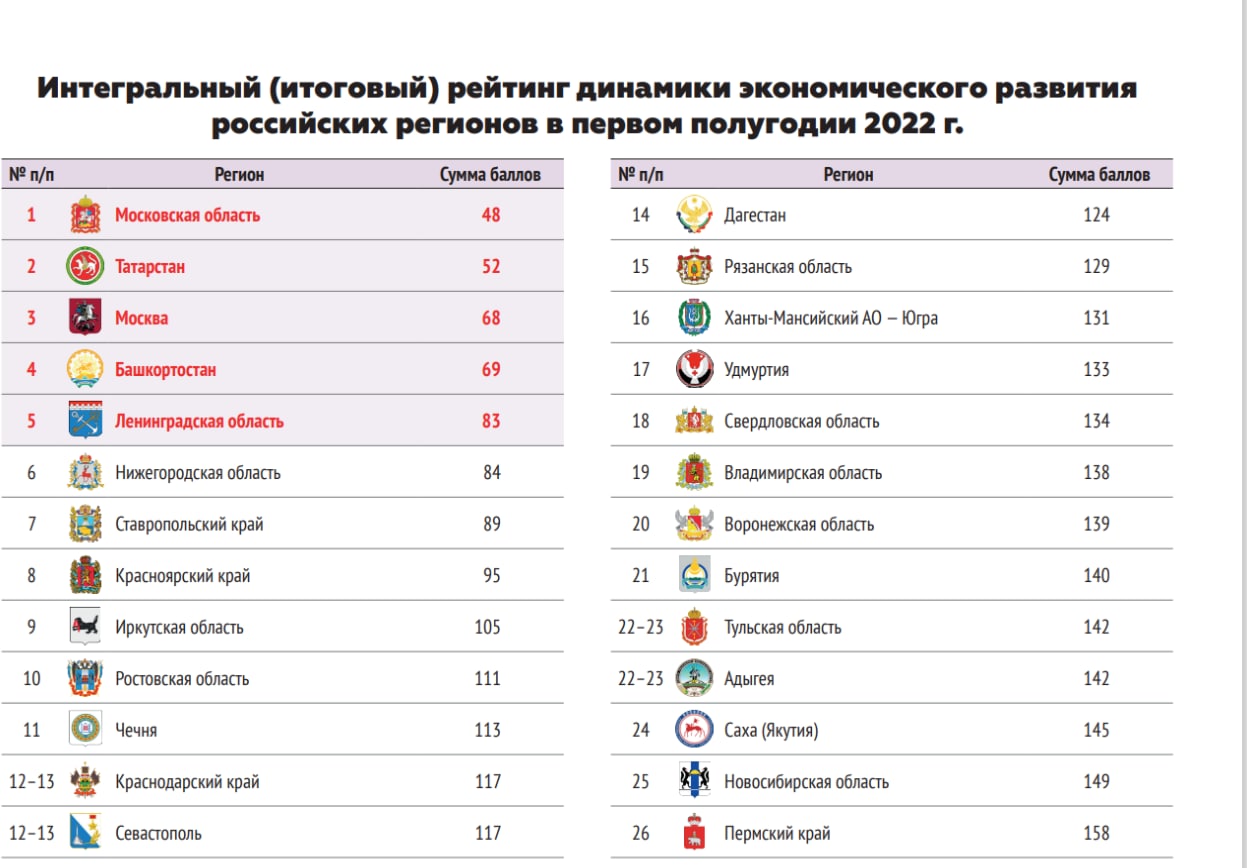1247x868 pixels.
Task: Click the score 48 for Moscow Oblast
Action: click(490, 215)
